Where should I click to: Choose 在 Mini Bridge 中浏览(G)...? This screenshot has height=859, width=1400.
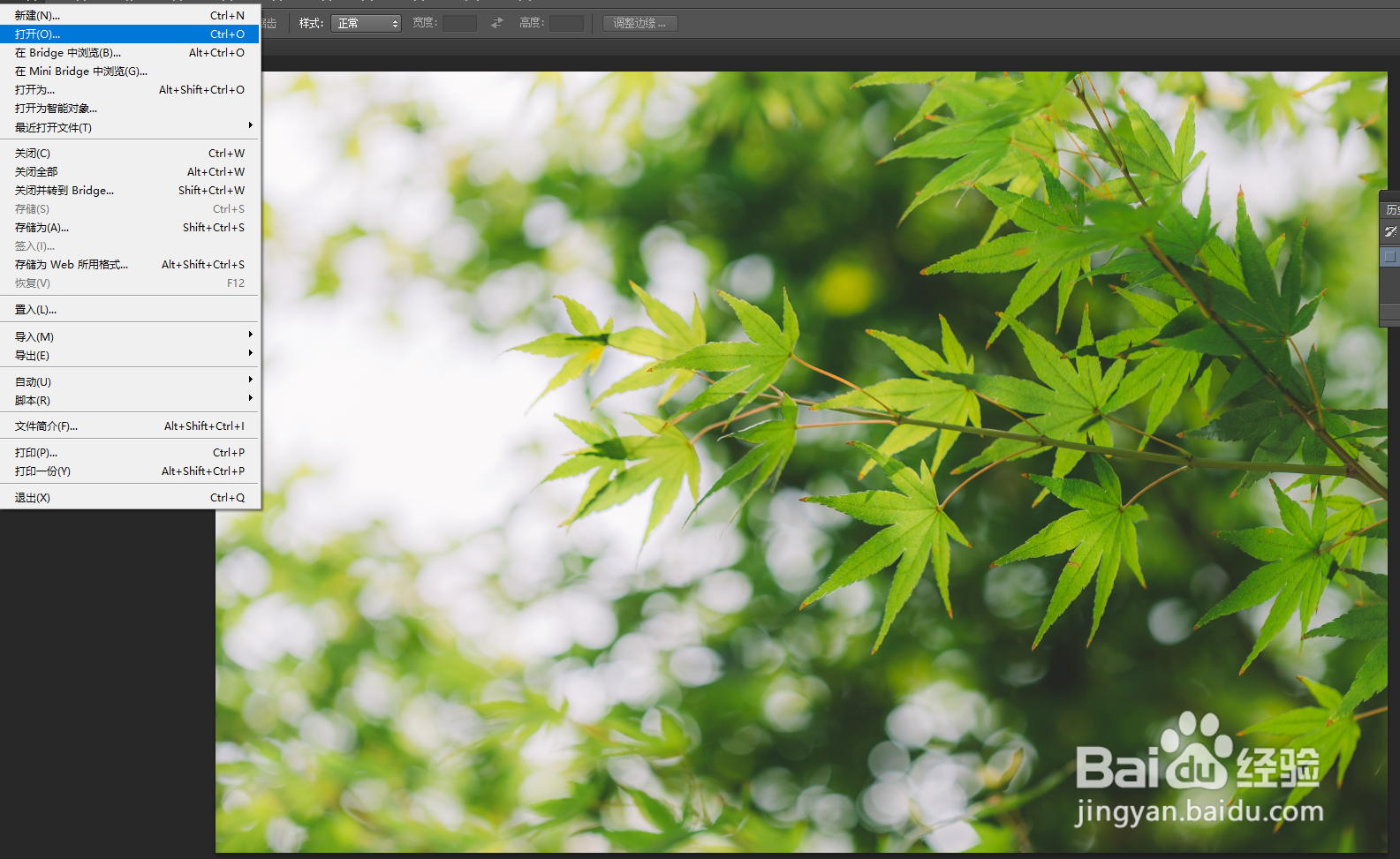(x=130, y=71)
